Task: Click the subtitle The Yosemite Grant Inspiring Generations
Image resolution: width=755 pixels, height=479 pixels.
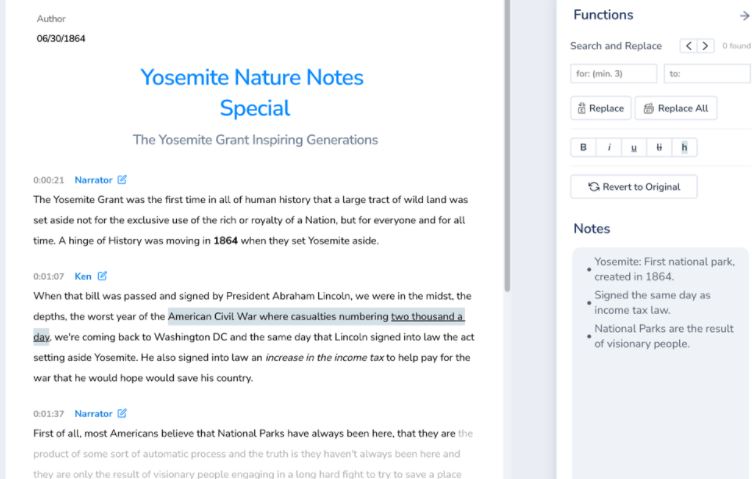Action: (255, 140)
